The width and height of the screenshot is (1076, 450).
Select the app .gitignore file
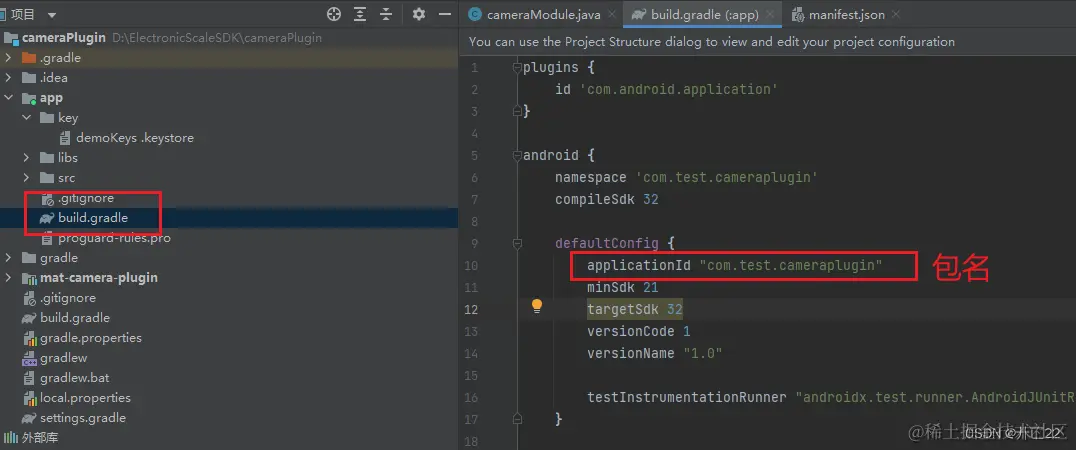click(x=86, y=198)
